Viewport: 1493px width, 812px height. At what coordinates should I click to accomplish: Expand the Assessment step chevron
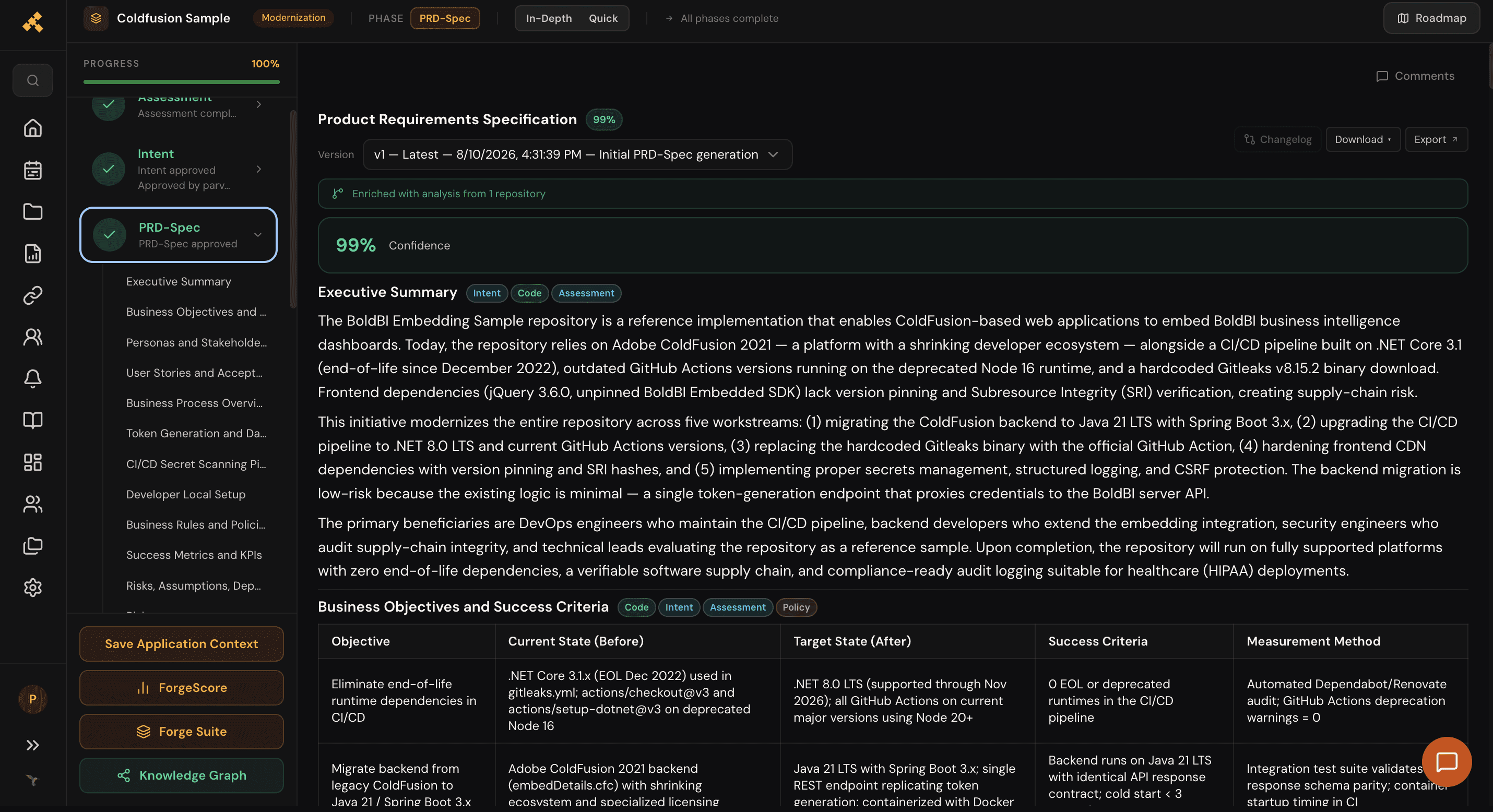(258, 104)
